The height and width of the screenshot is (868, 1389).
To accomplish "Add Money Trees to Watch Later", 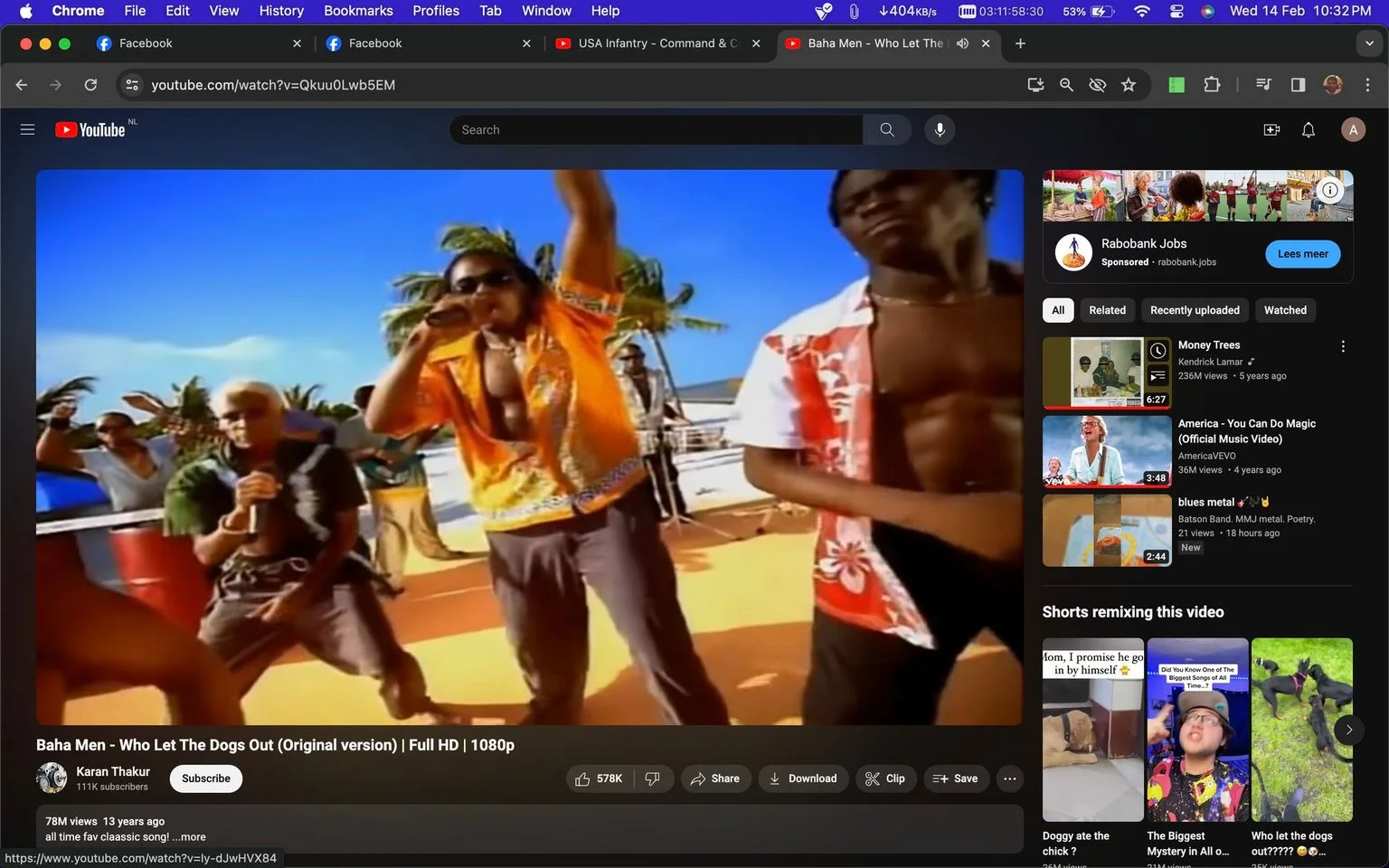I will pyautogui.click(x=1157, y=351).
